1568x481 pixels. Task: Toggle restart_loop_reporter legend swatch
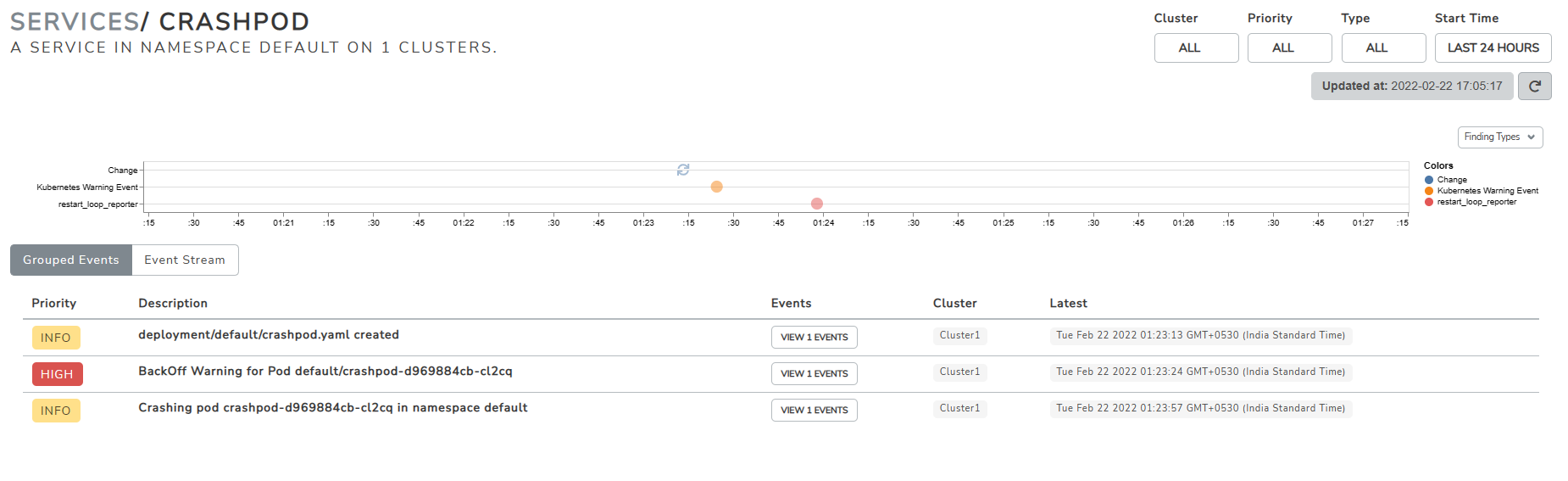(x=1429, y=202)
